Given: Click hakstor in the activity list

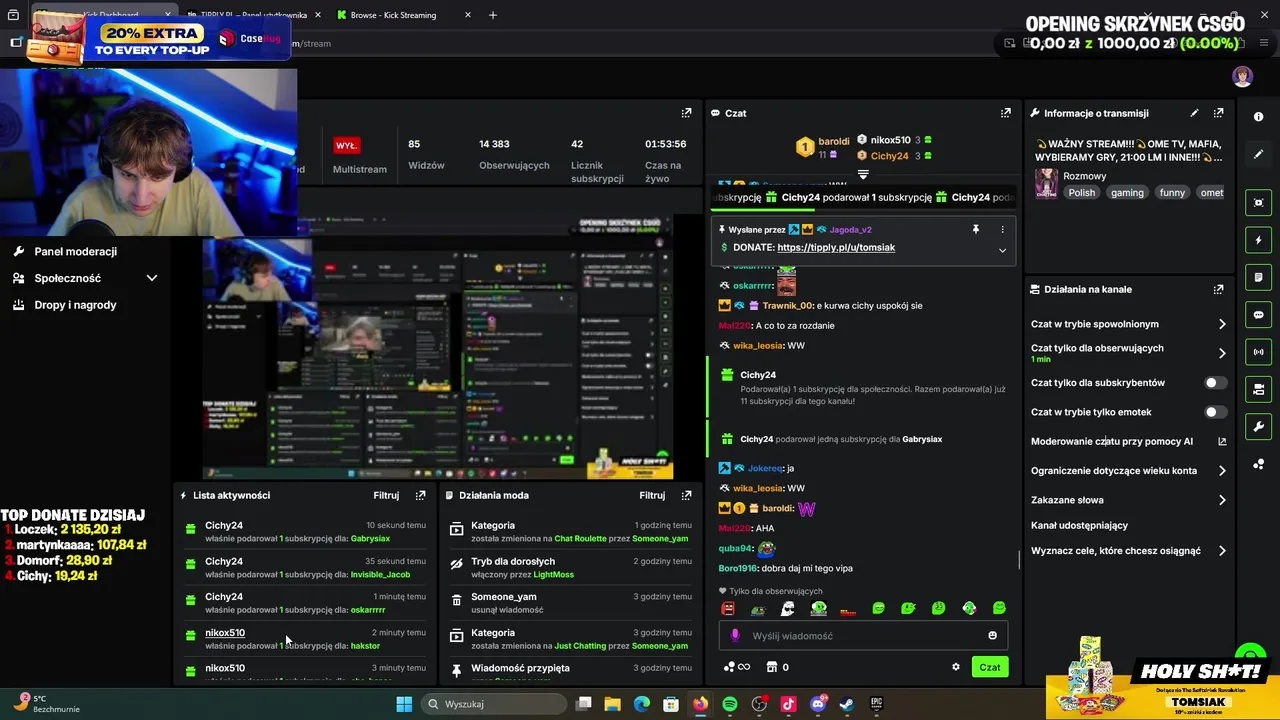Looking at the screenshot, I should [x=365, y=646].
